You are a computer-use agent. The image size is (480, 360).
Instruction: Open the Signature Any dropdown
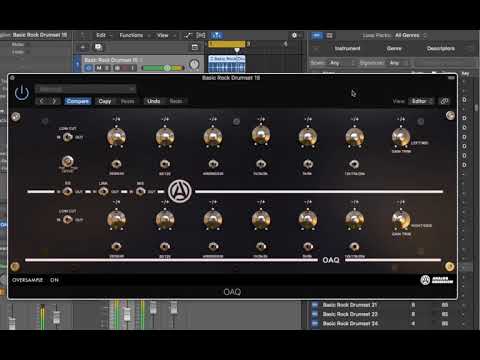(399, 63)
